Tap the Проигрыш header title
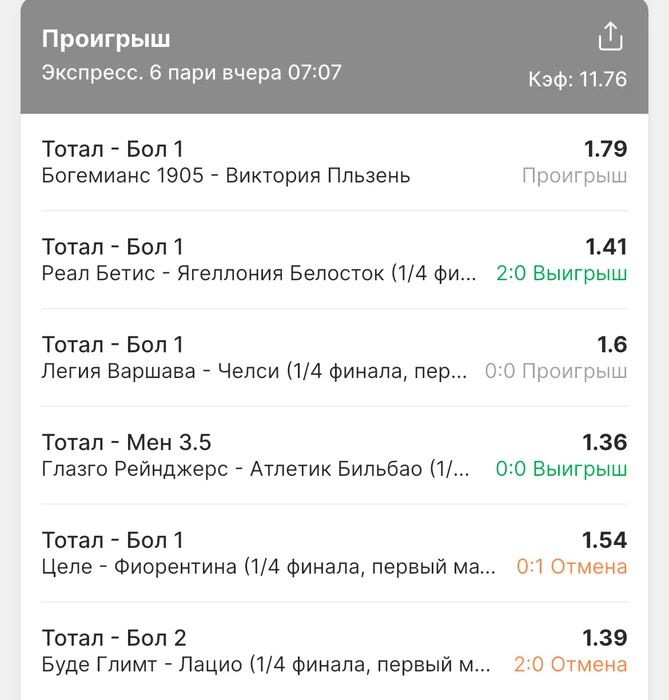The height and width of the screenshot is (700, 669). [106, 39]
